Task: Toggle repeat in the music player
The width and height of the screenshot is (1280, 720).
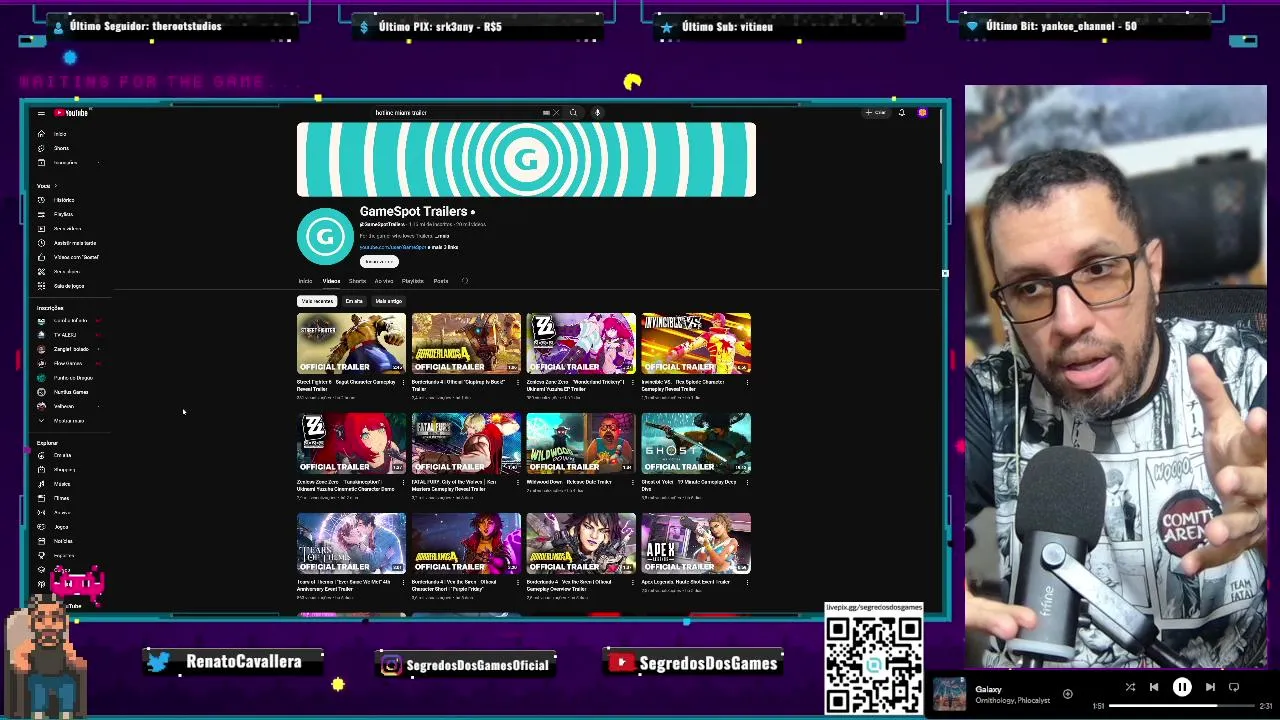Action: click(x=1234, y=687)
